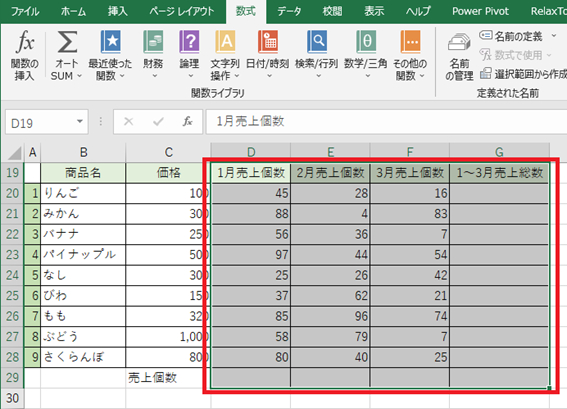Image resolution: width=567 pixels, height=409 pixels.
Task: Expand the 名前の定義 dropdown arrow
Action: coord(554,36)
